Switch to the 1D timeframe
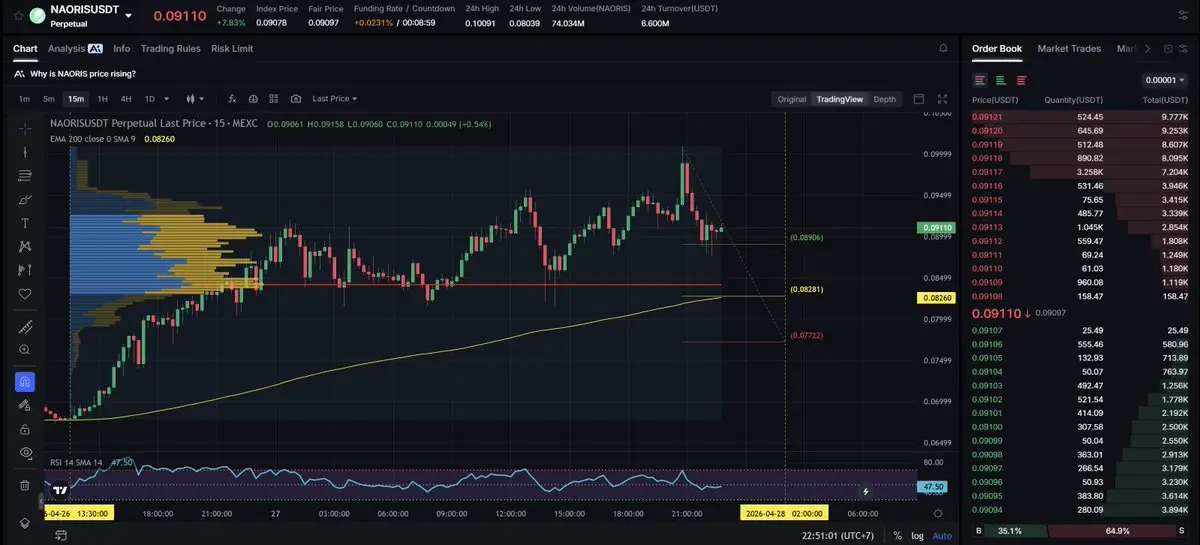Screen dimensions: 1200x545 (x=150, y=99)
